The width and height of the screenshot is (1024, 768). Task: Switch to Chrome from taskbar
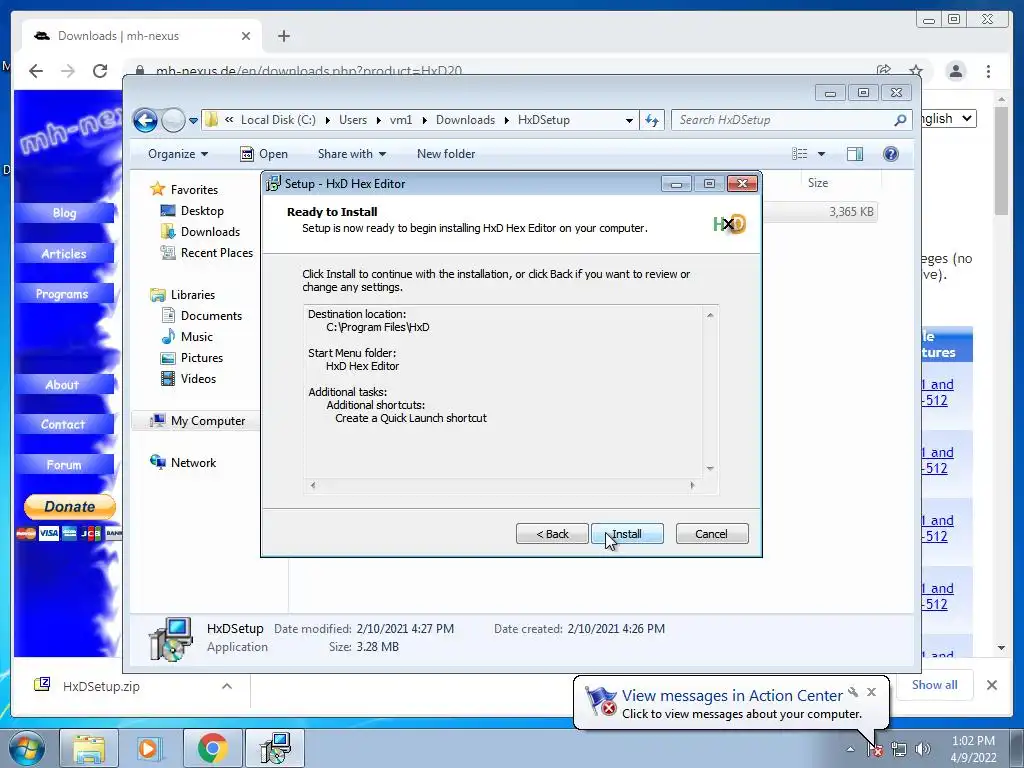[x=212, y=748]
